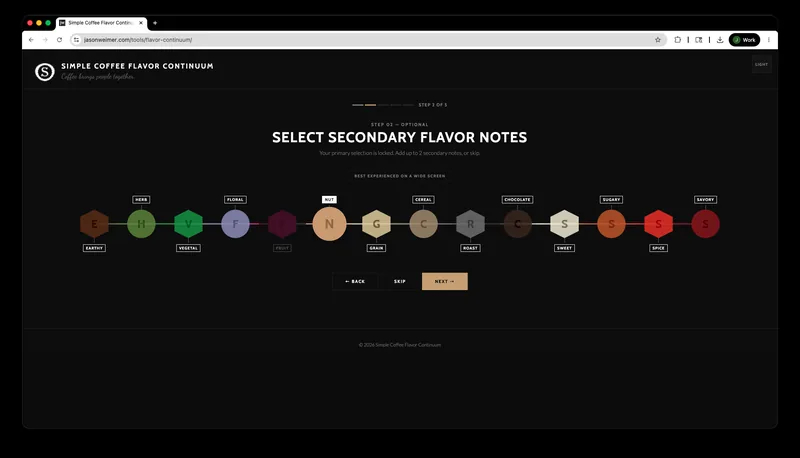This screenshot has width=800, height=458.
Task: Click the Spice label tag
Action: pos(658,248)
